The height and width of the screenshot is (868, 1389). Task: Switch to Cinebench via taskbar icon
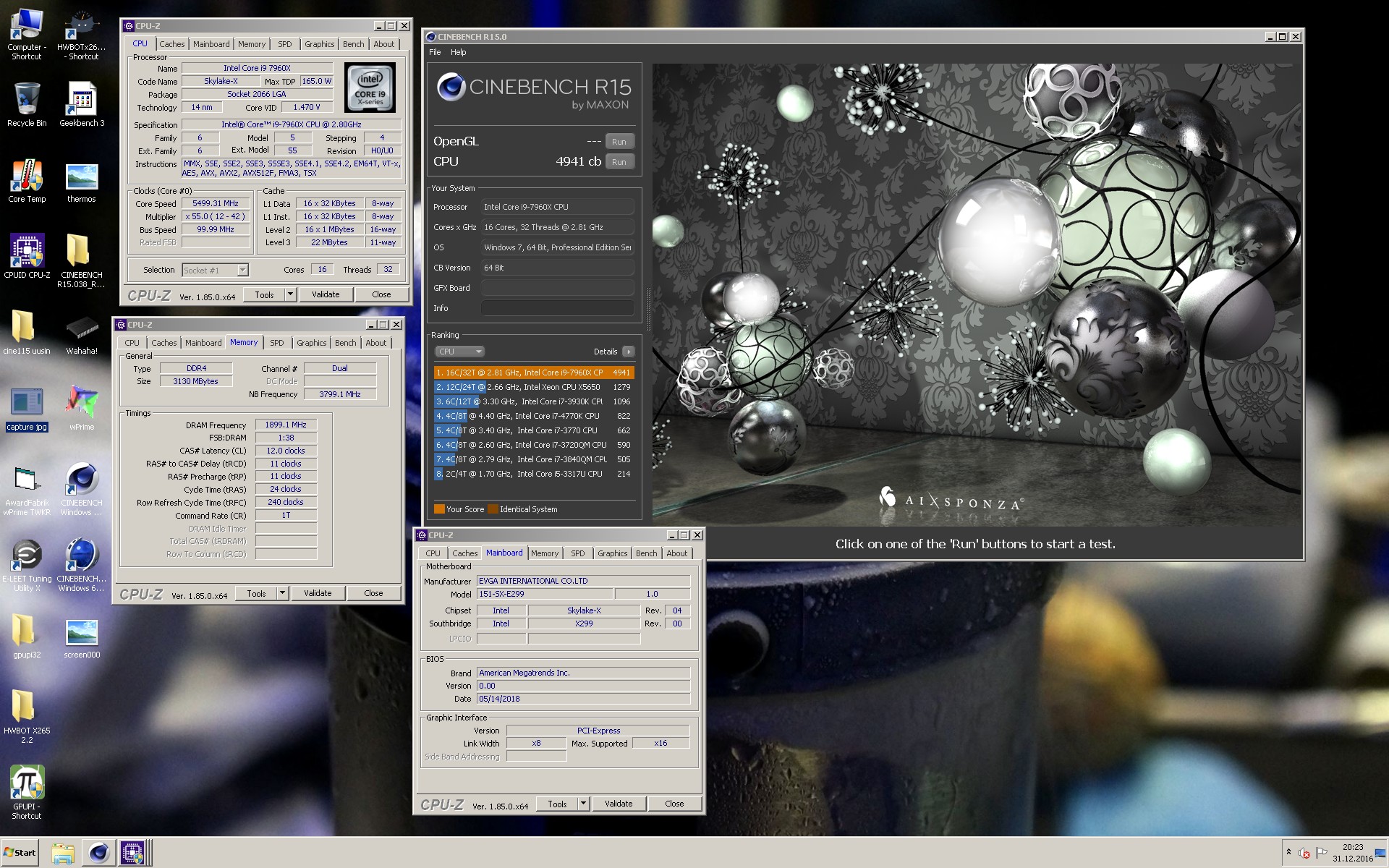coord(98,853)
